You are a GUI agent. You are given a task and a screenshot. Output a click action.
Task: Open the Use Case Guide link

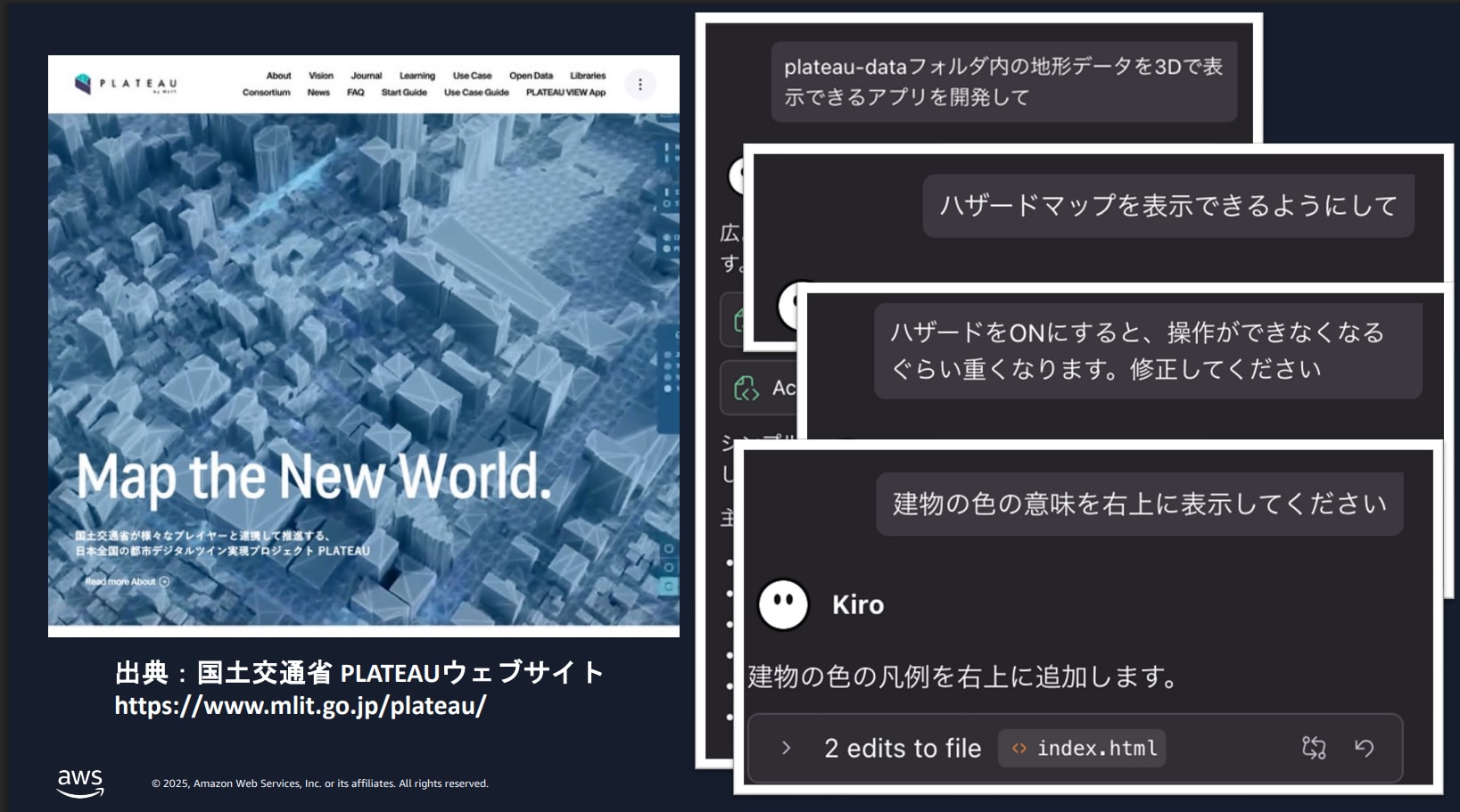coord(476,93)
